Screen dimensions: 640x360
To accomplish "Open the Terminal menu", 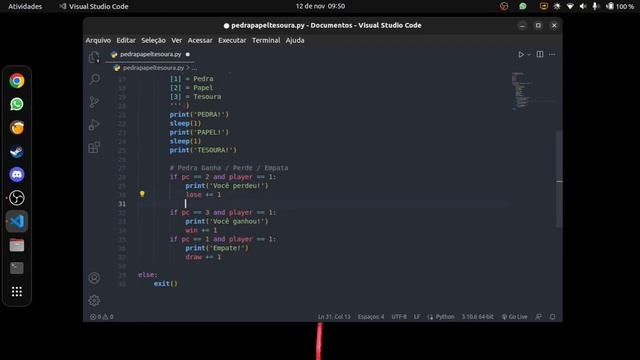I will tap(266, 40).
